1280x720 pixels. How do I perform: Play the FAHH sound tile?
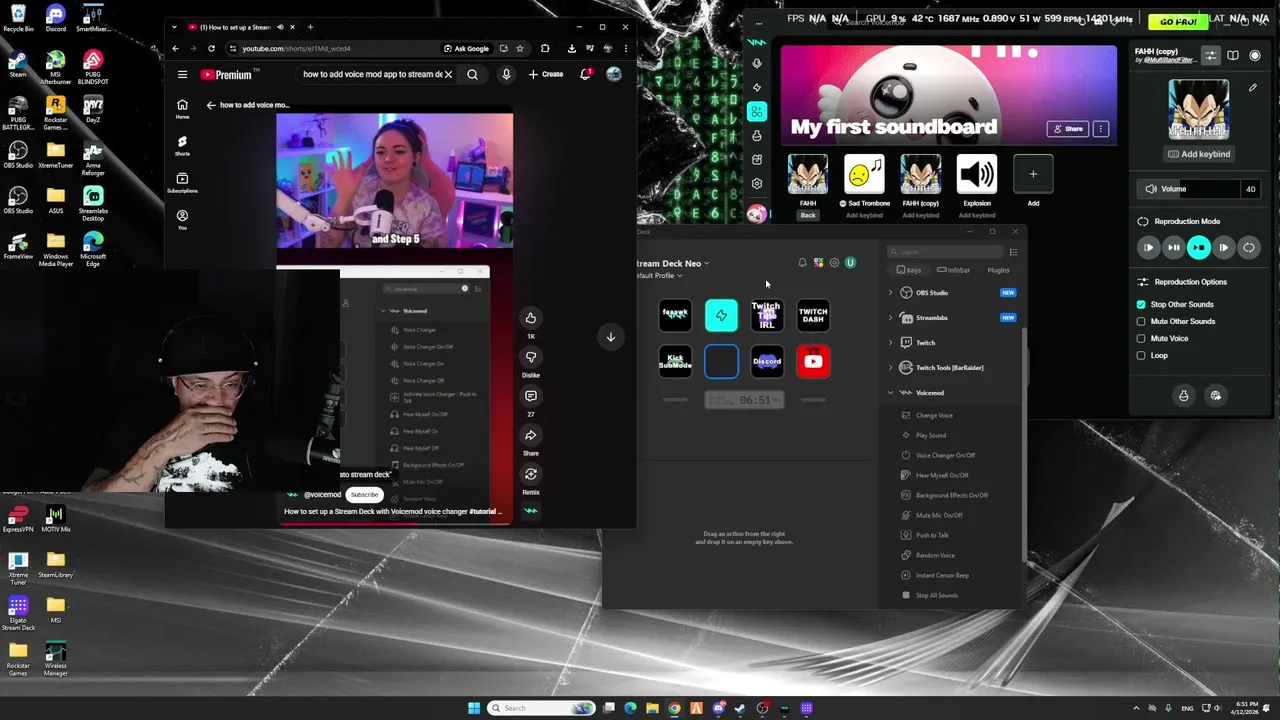tap(807, 174)
